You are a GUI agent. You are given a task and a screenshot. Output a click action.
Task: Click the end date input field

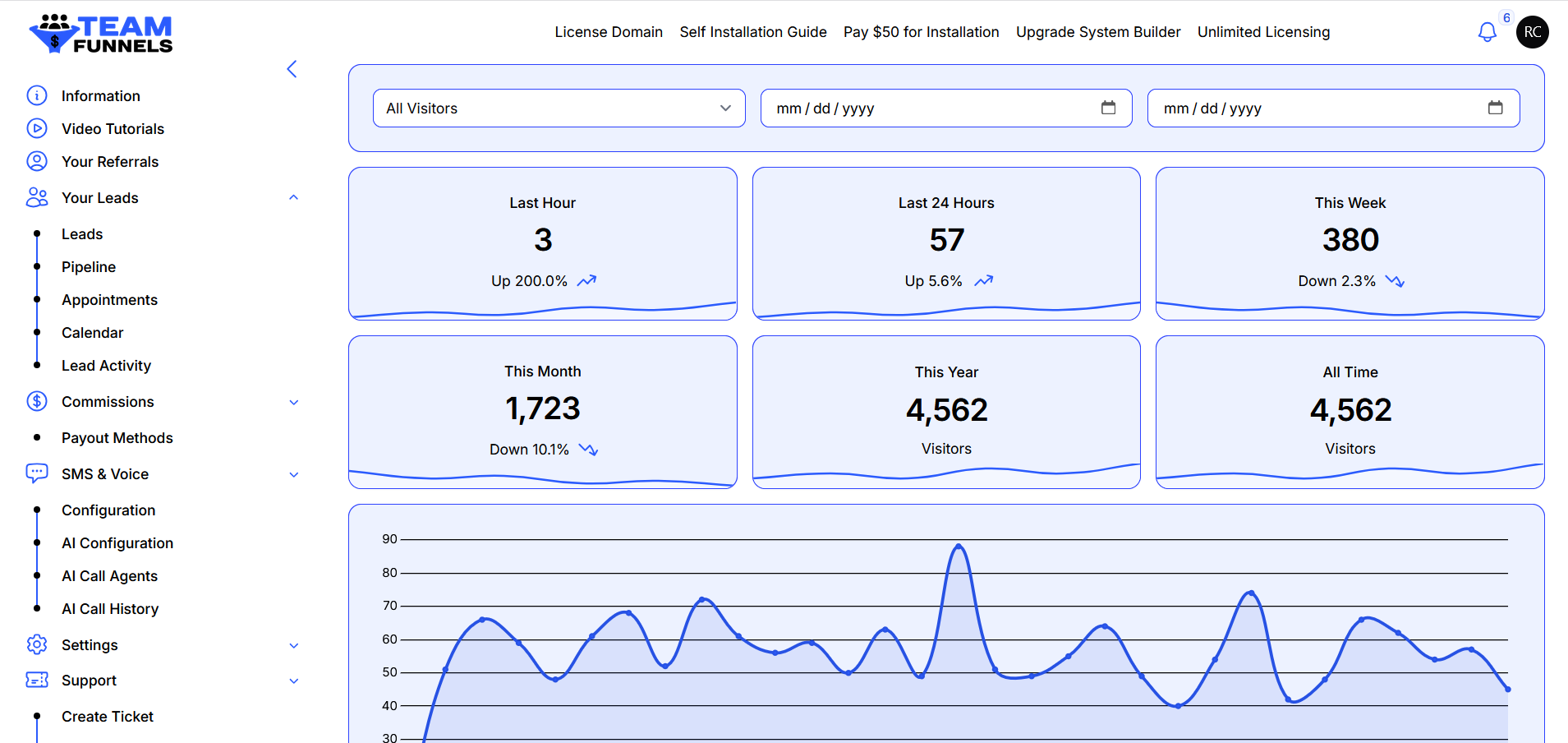(x=1333, y=108)
